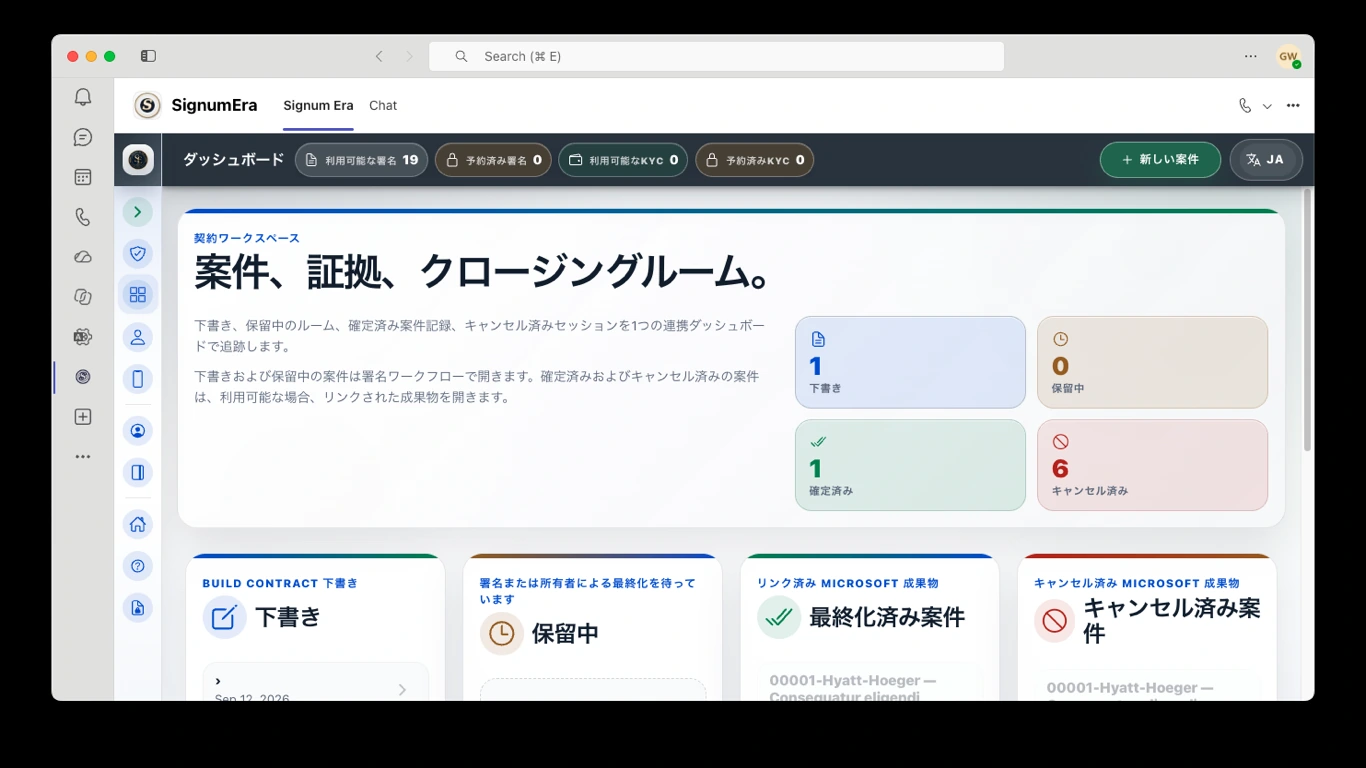The width and height of the screenshot is (1366, 768).
Task: Select SignumEra app icon in Teams rail
Action: (83, 377)
